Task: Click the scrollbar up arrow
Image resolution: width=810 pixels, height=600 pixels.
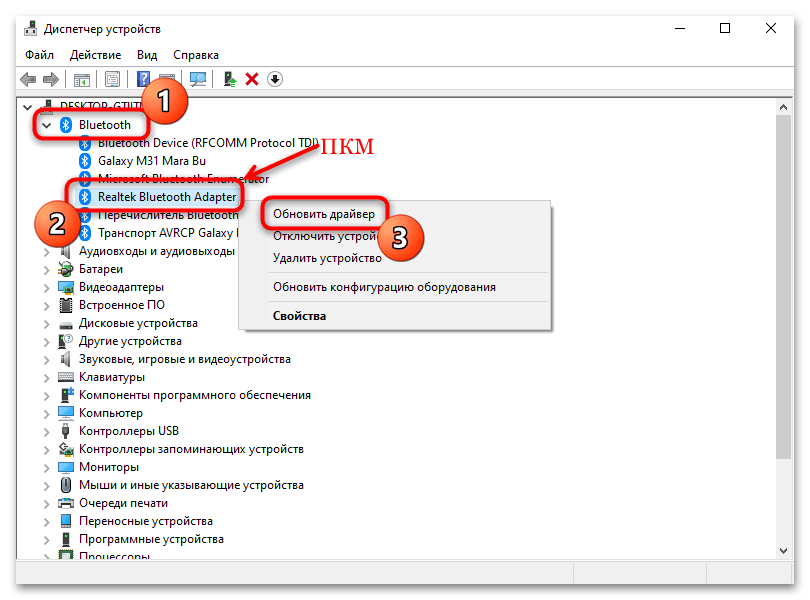Action: pyautogui.click(x=783, y=107)
